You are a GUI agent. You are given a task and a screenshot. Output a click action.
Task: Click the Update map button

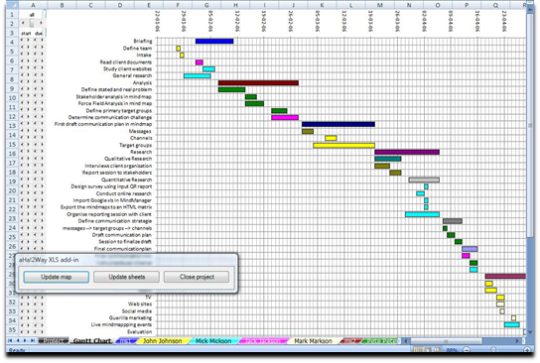(56, 277)
